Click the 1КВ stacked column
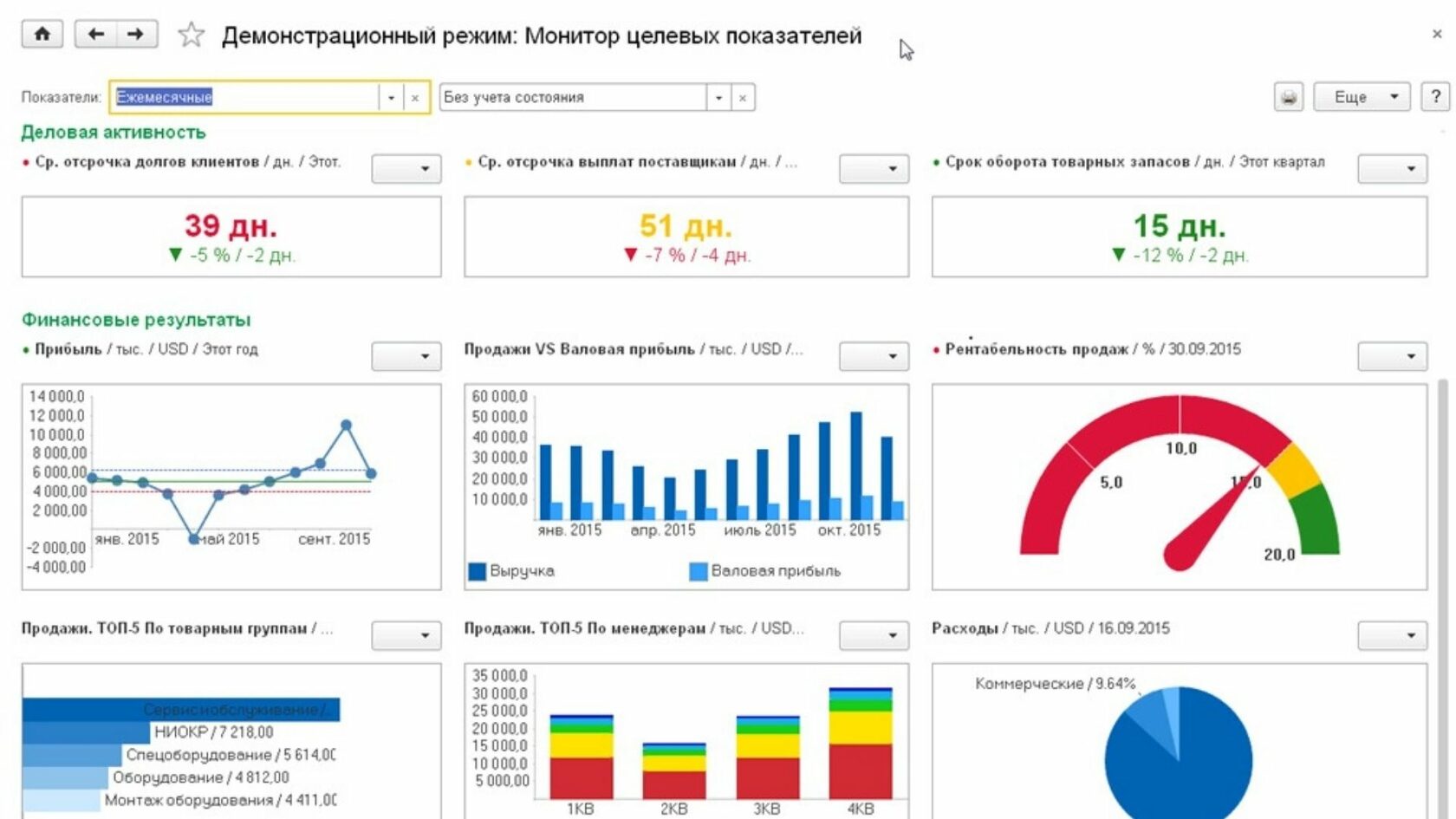Viewport: 1456px width, 819px height. point(582,756)
